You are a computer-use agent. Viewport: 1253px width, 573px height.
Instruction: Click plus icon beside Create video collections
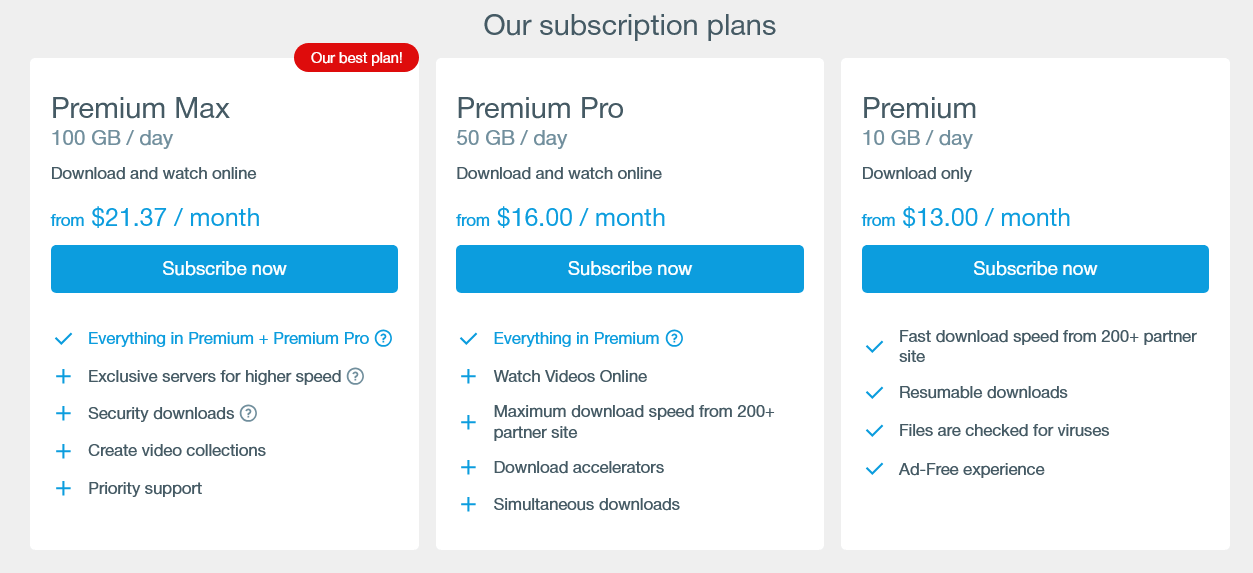pyautogui.click(x=64, y=451)
